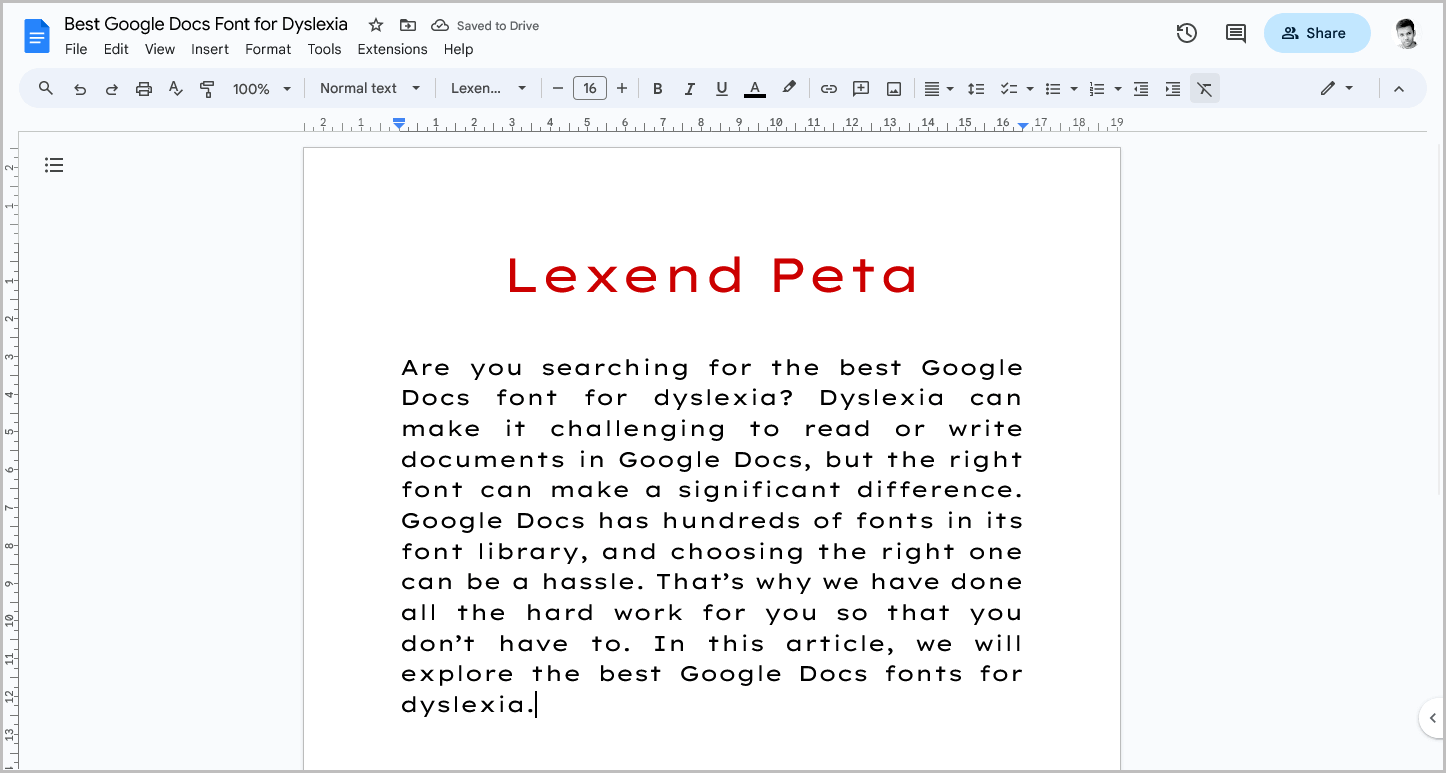1446x773 pixels.
Task: Increase font size
Action: click(622, 89)
